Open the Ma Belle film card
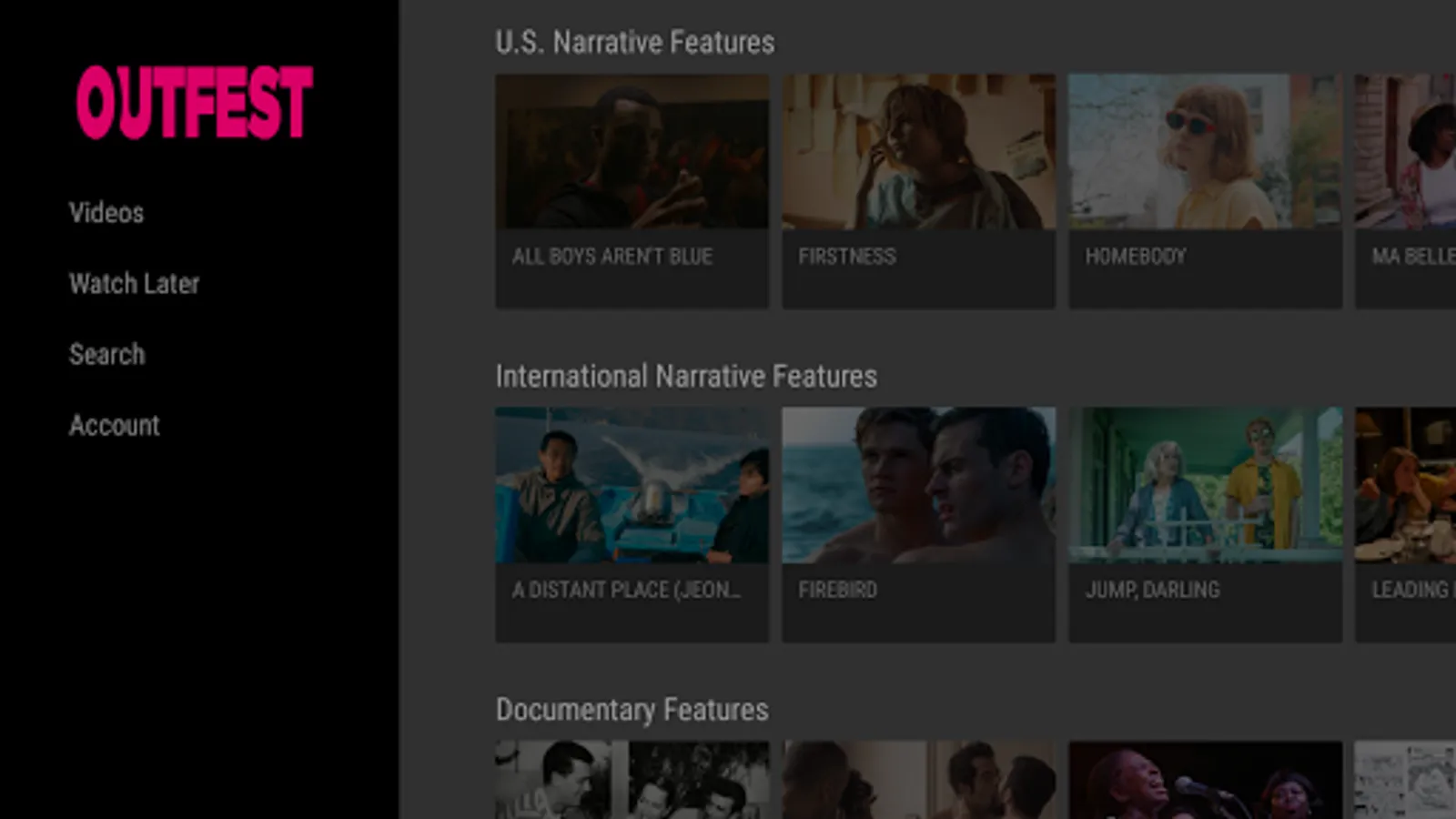 (1406, 191)
